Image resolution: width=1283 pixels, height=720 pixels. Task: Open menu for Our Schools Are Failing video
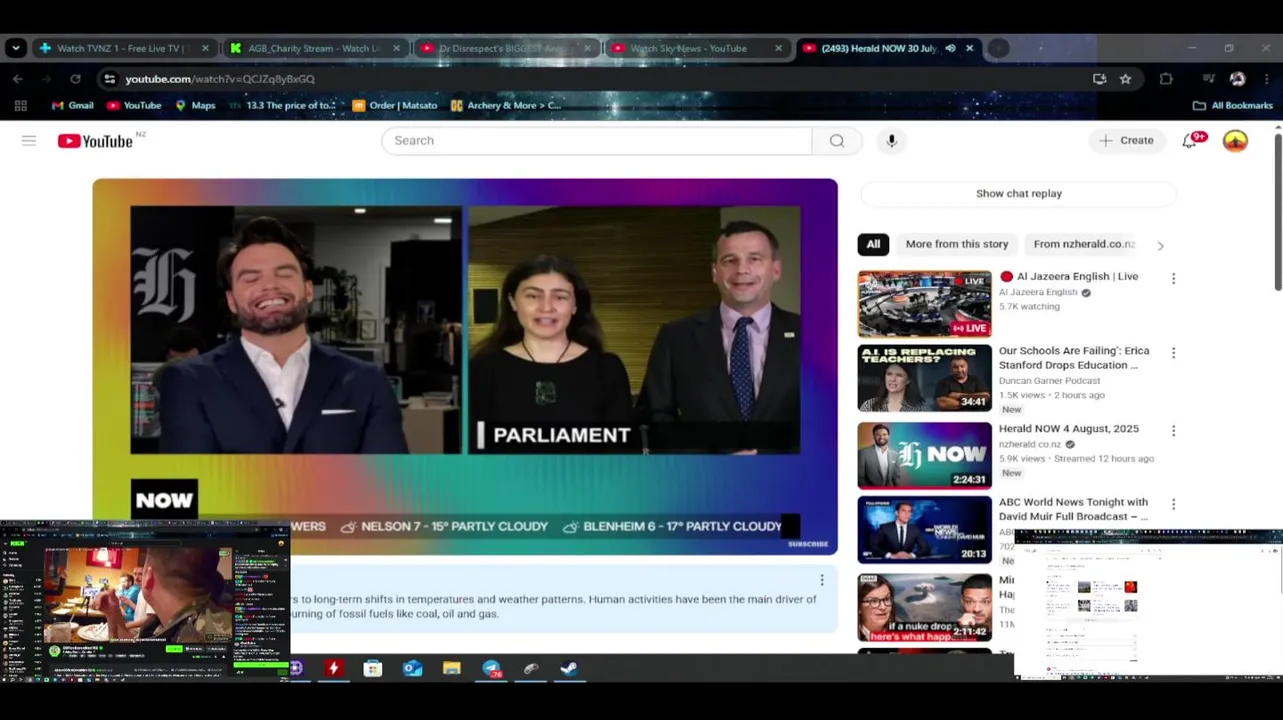point(1173,353)
